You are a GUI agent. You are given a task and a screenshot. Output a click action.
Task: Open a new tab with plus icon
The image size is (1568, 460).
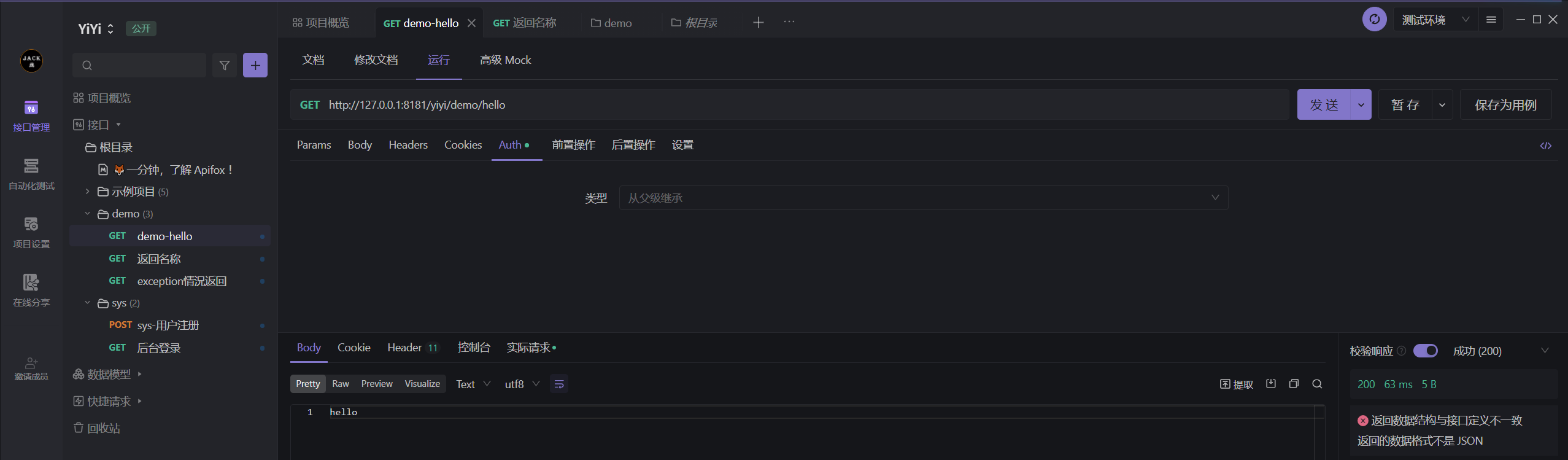coord(759,22)
